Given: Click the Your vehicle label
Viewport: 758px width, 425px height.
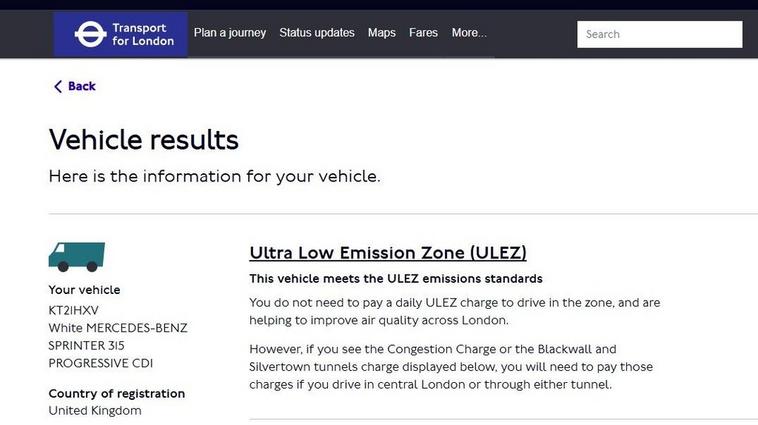Looking at the screenshot, I should (x=84, y=290).
